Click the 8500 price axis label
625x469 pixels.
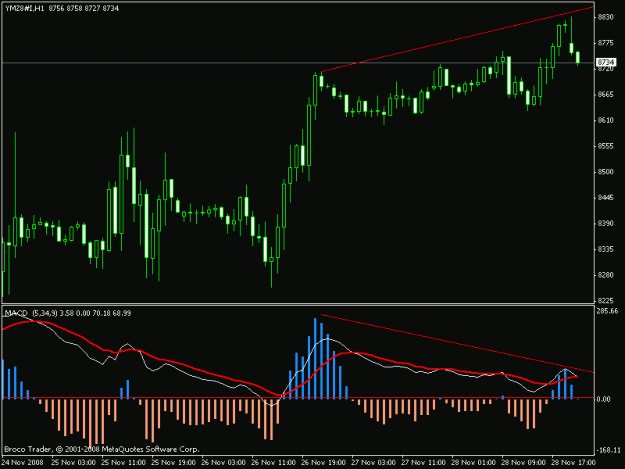click(605, 172)
